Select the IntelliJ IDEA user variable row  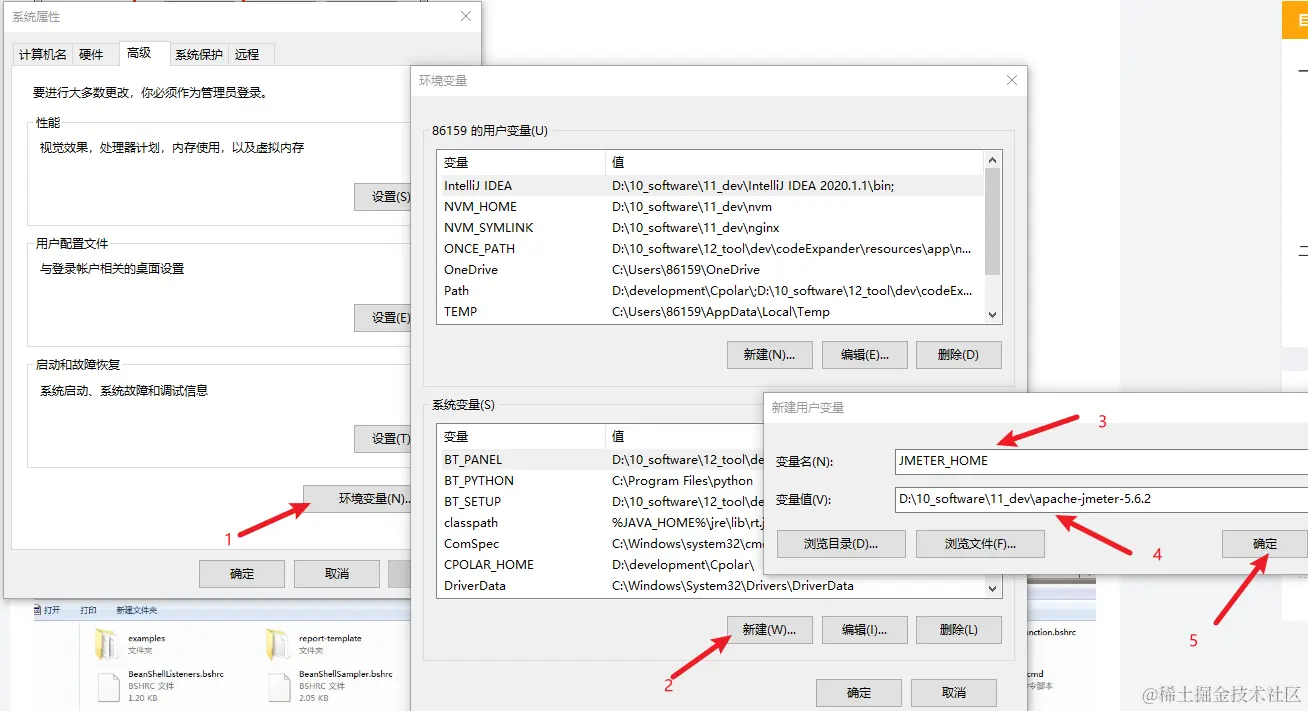pyautogui.click(x=711, y=186)
